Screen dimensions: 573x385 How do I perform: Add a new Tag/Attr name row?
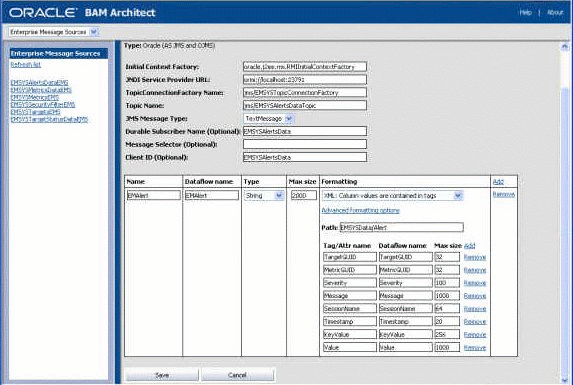click(x=469, y=245)
